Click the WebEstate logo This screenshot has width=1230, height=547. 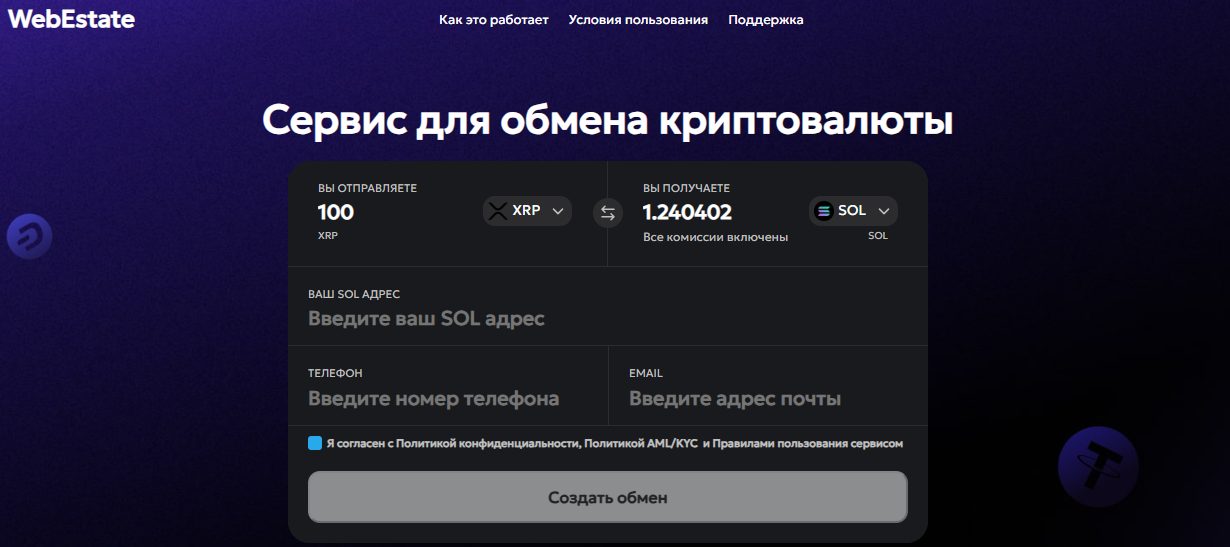click(71, 18)
